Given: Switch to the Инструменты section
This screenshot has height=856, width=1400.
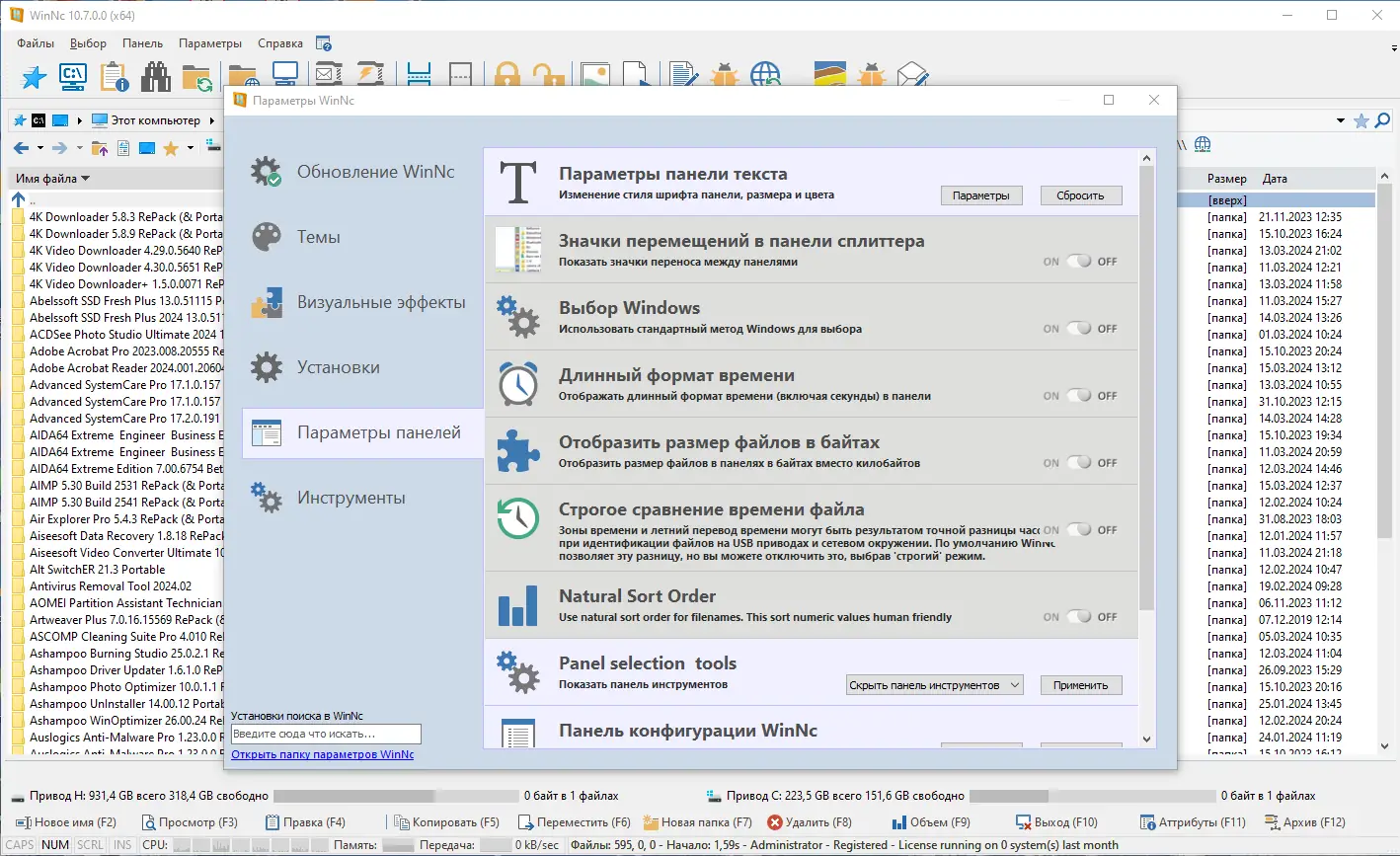Looking at the screenshot, I should point(362,498).
